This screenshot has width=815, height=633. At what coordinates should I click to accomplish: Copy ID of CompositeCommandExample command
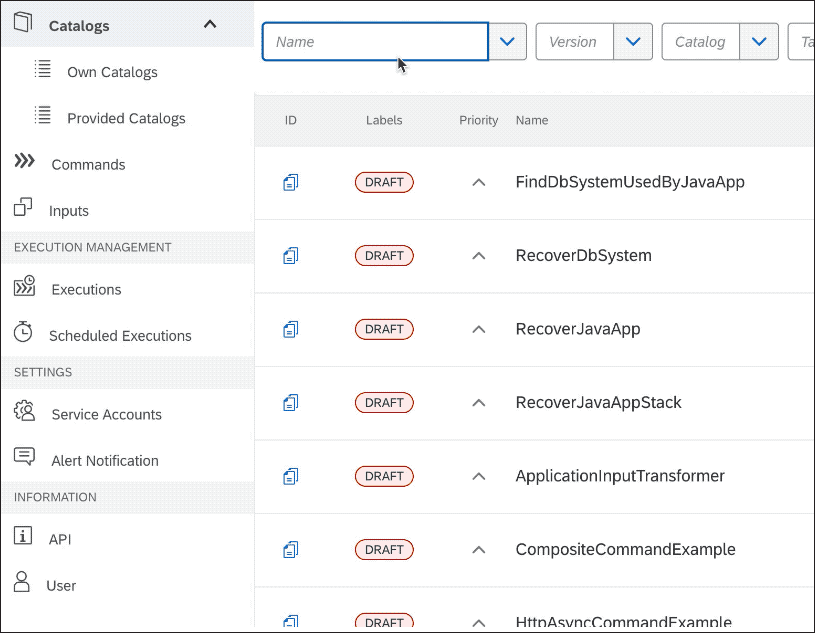point(291,550)
